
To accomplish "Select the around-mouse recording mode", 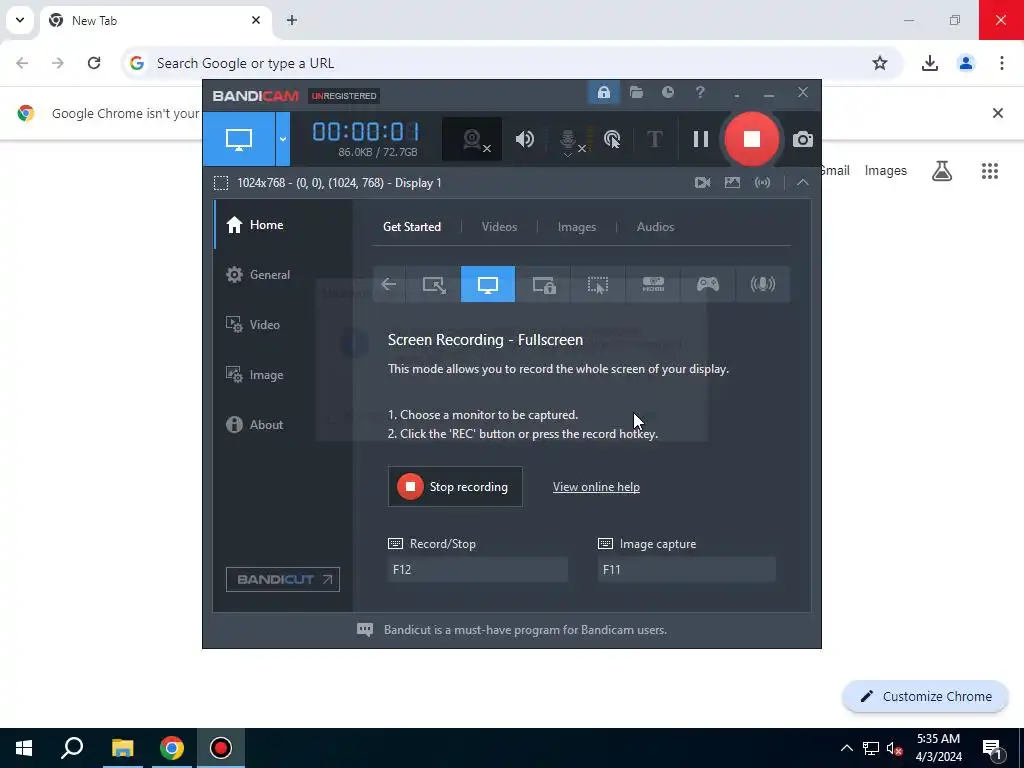I will coord(598,284).
